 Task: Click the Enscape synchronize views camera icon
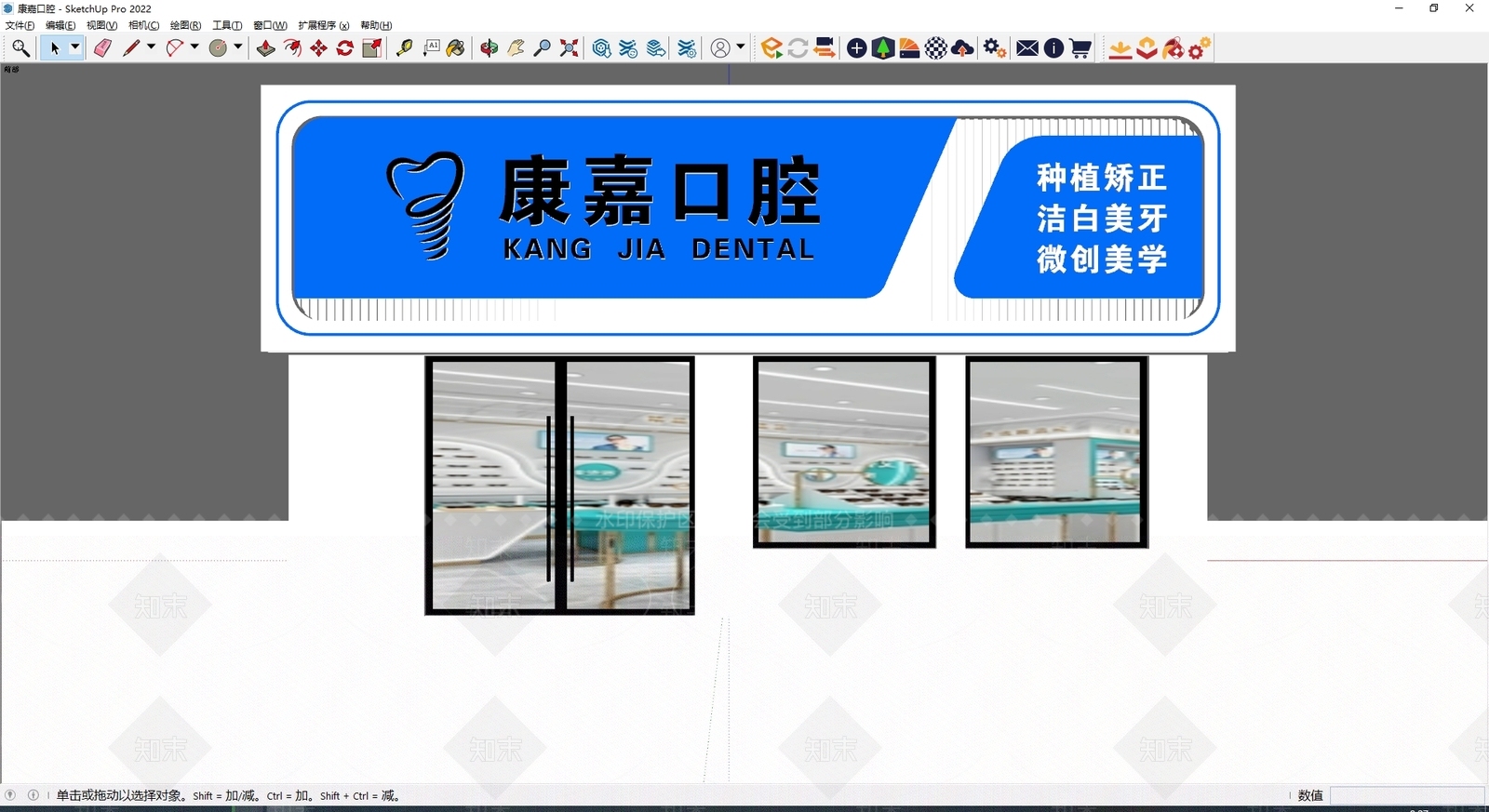825,48
